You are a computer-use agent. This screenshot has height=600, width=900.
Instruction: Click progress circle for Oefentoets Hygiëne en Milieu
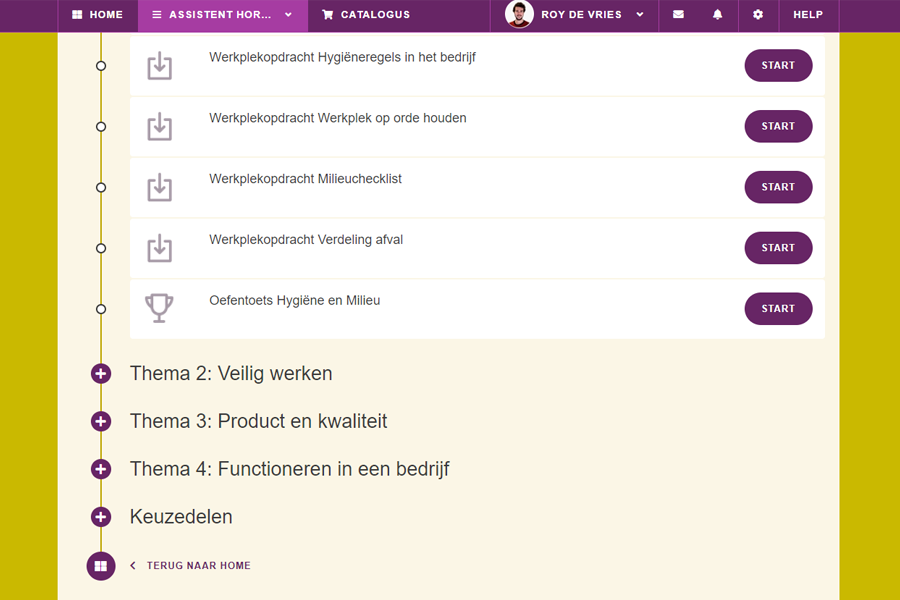[x=101, y=309]
